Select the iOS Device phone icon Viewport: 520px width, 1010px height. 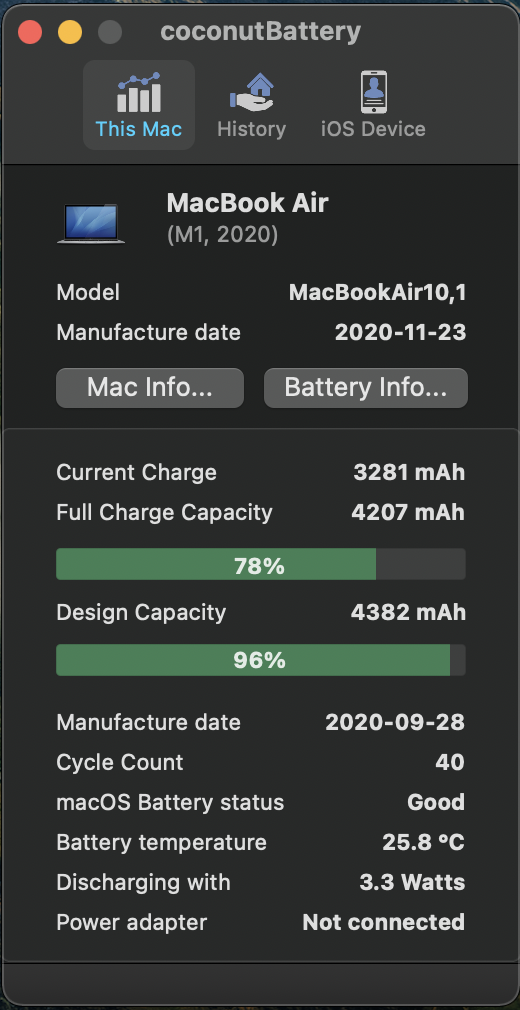tap(373, 93)
